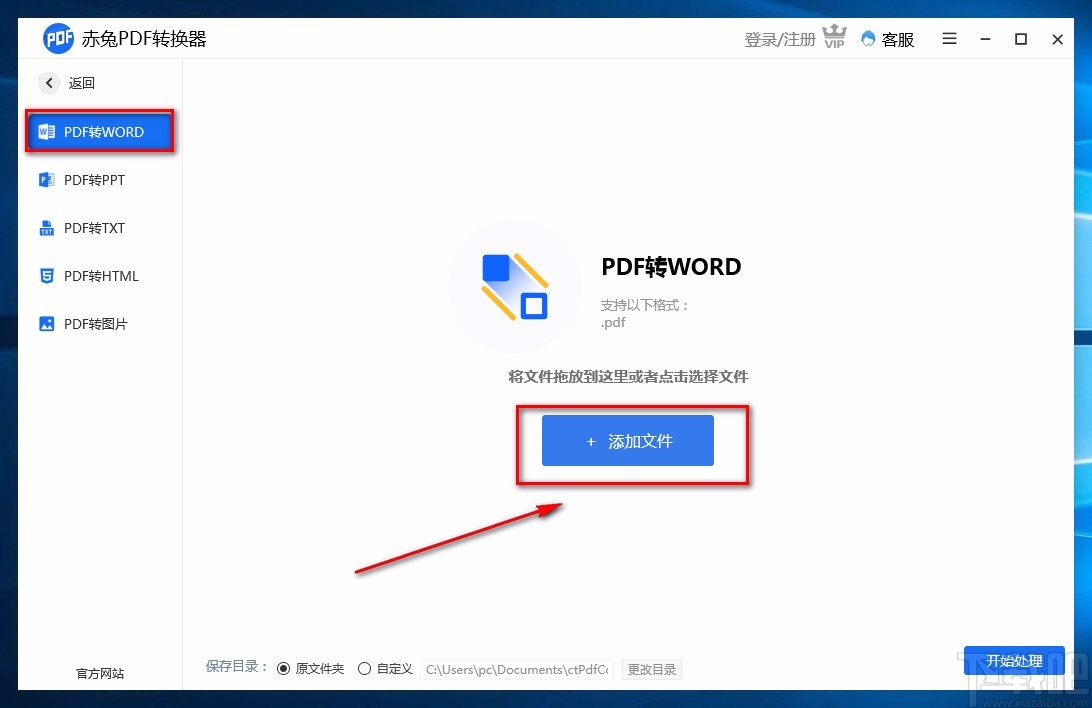Start processing with 开始处理

point(1014,661)
